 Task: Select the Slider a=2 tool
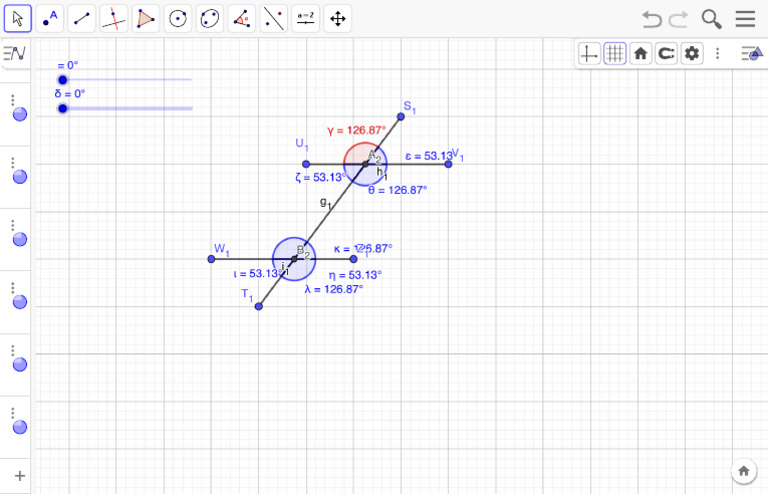306,19
